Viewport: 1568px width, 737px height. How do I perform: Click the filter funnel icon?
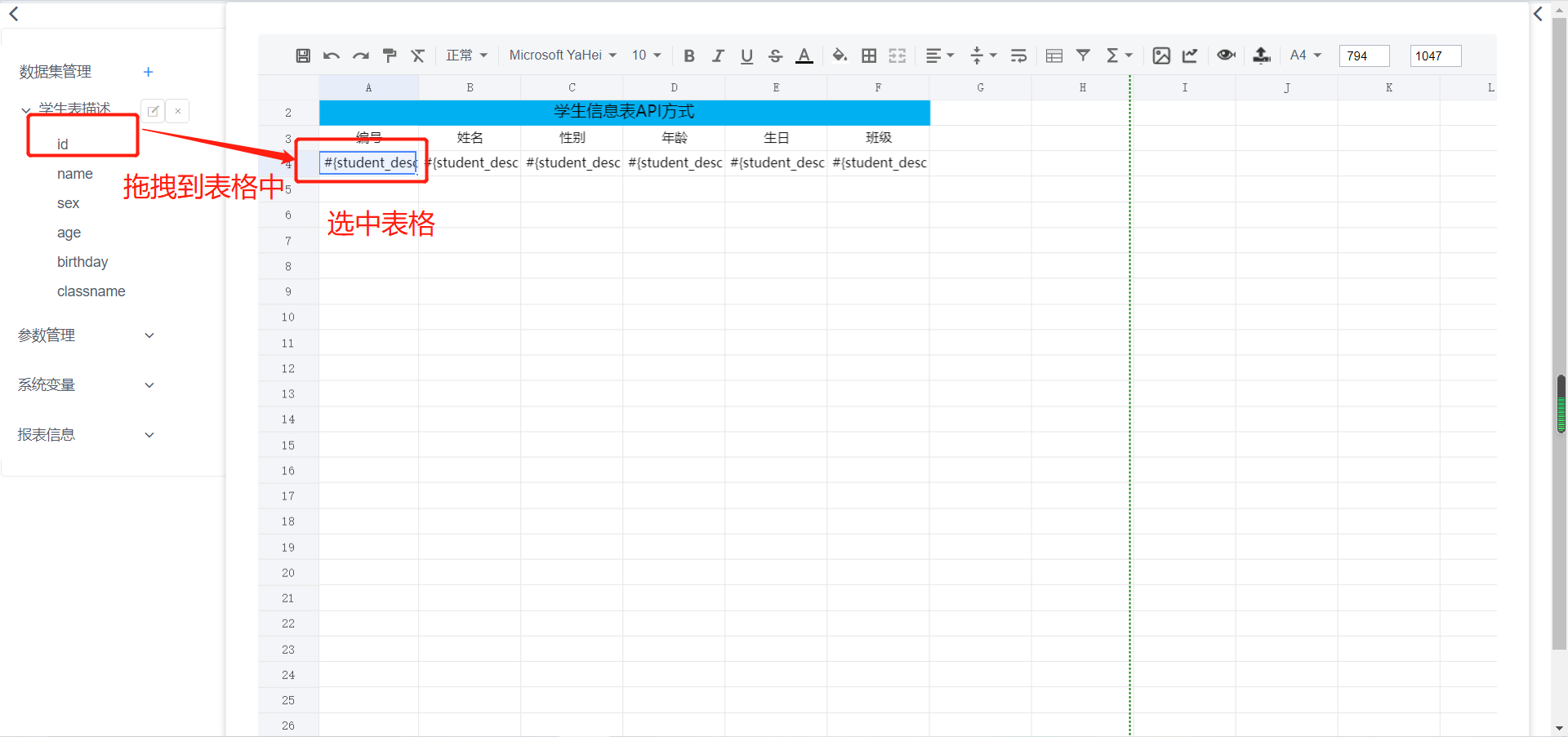pos(1083,55)
